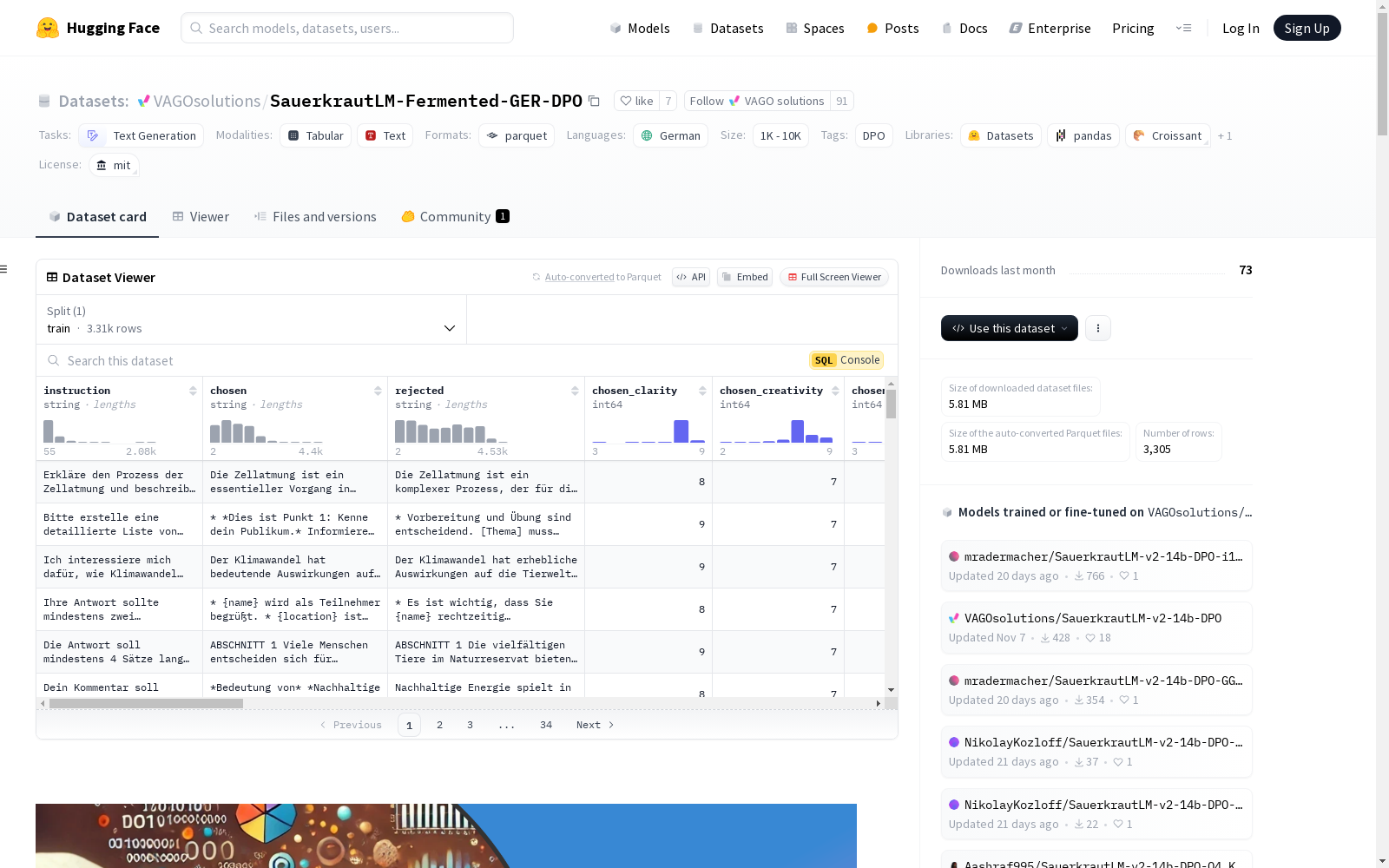Switch to the Files and versions tab

coord(315,217)
